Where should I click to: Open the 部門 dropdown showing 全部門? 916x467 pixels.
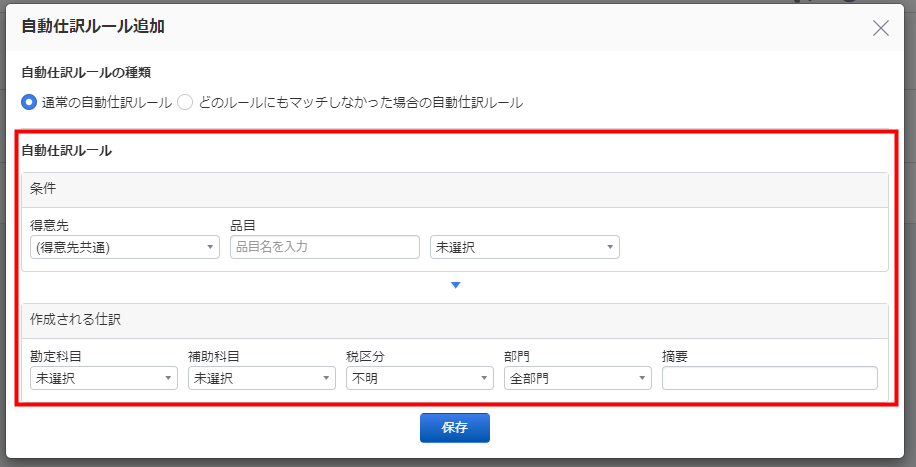pos(578,378)
